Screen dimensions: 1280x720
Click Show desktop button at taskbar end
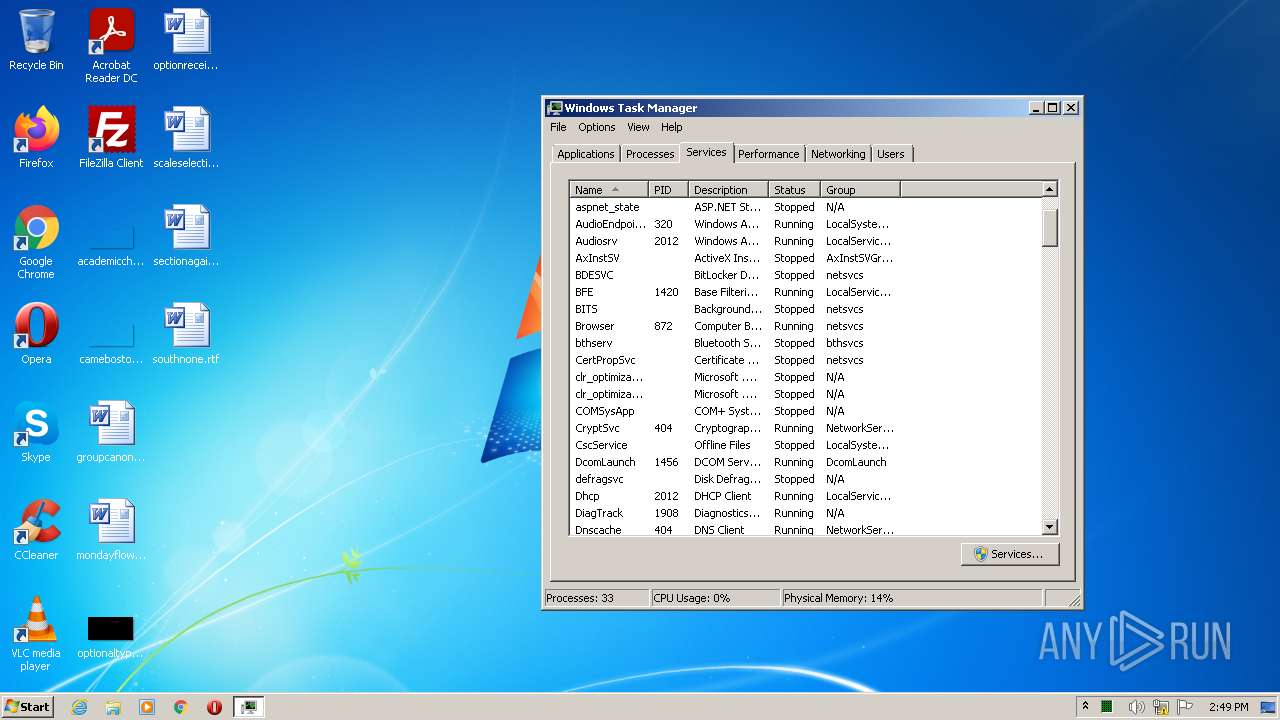click(x=1270, y=707)
